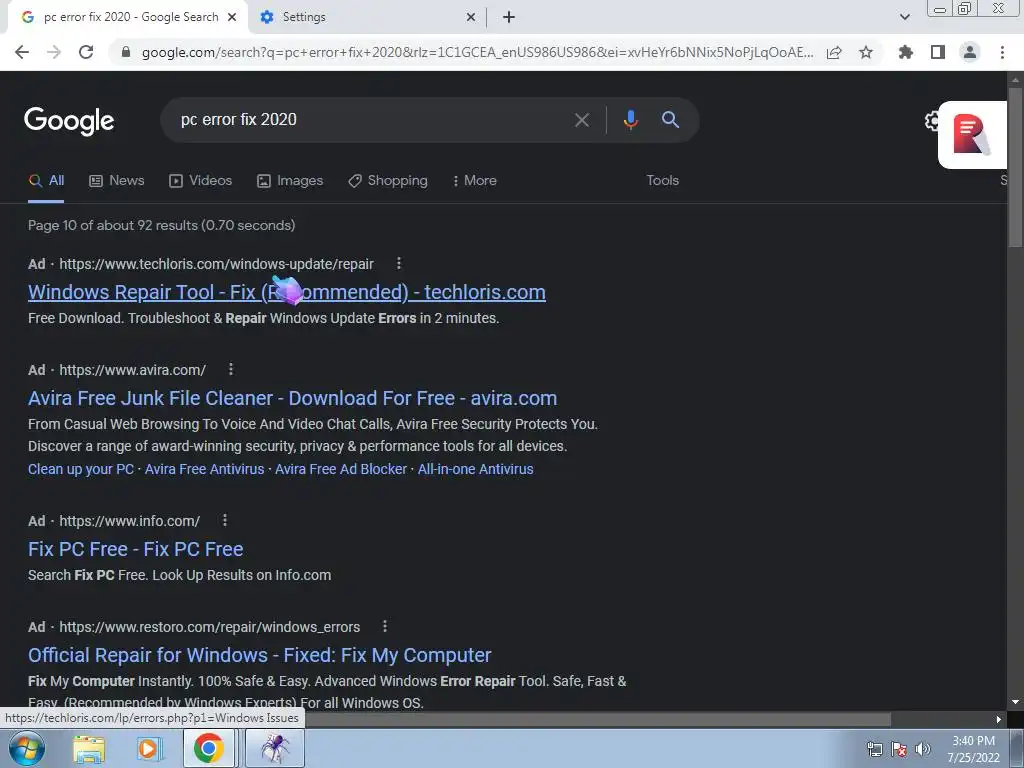Switch to Shopping results
This screenshot has width=1024, height=768.
(x=388, y=181)
